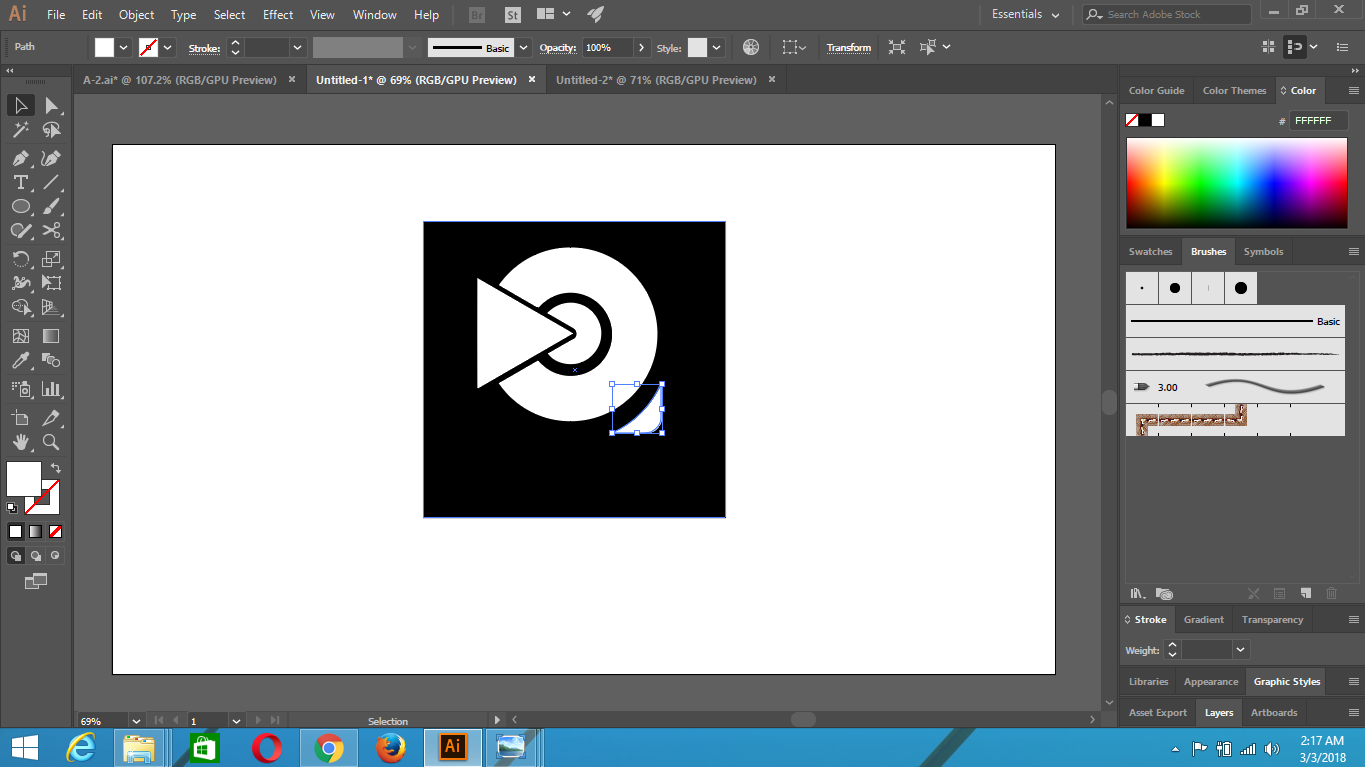The height and width of the screenshot is (767, 1365).
Task: Select the Rotate tool
Action: point(20,258)
